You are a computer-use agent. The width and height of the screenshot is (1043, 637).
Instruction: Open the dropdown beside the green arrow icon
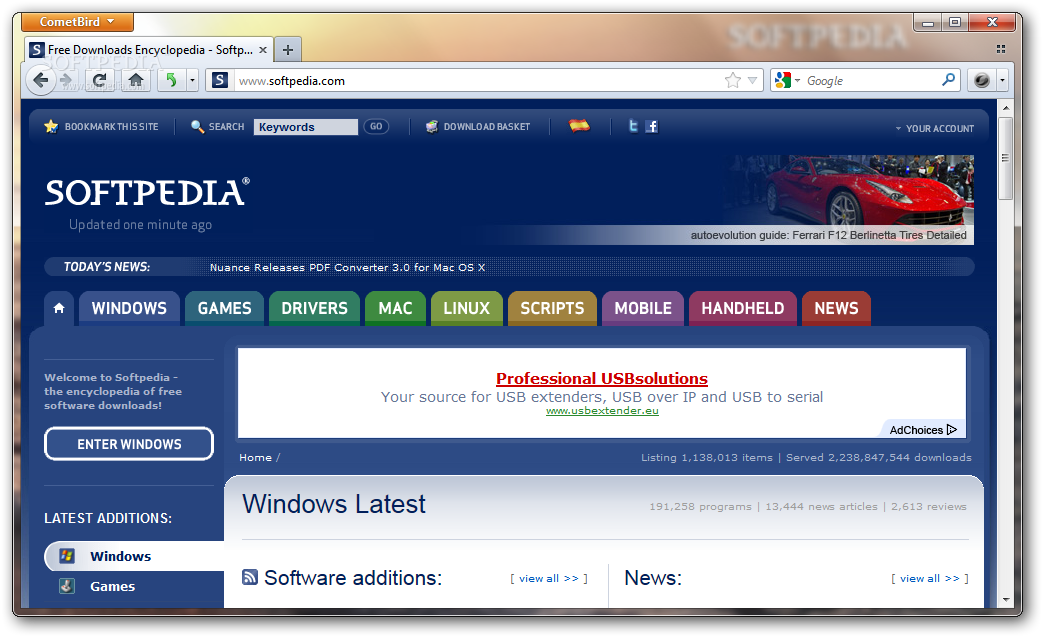(x=192, y=80)
